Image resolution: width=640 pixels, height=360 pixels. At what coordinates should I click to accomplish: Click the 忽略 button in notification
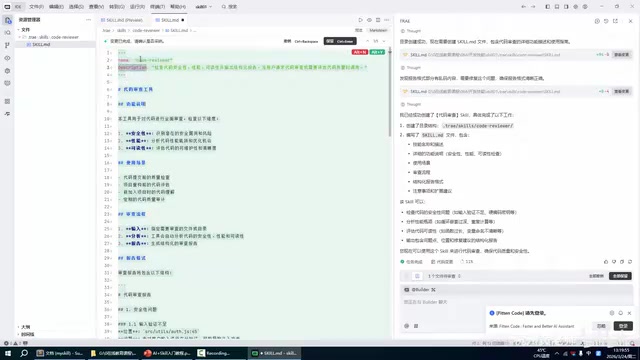tap(601, 326)
